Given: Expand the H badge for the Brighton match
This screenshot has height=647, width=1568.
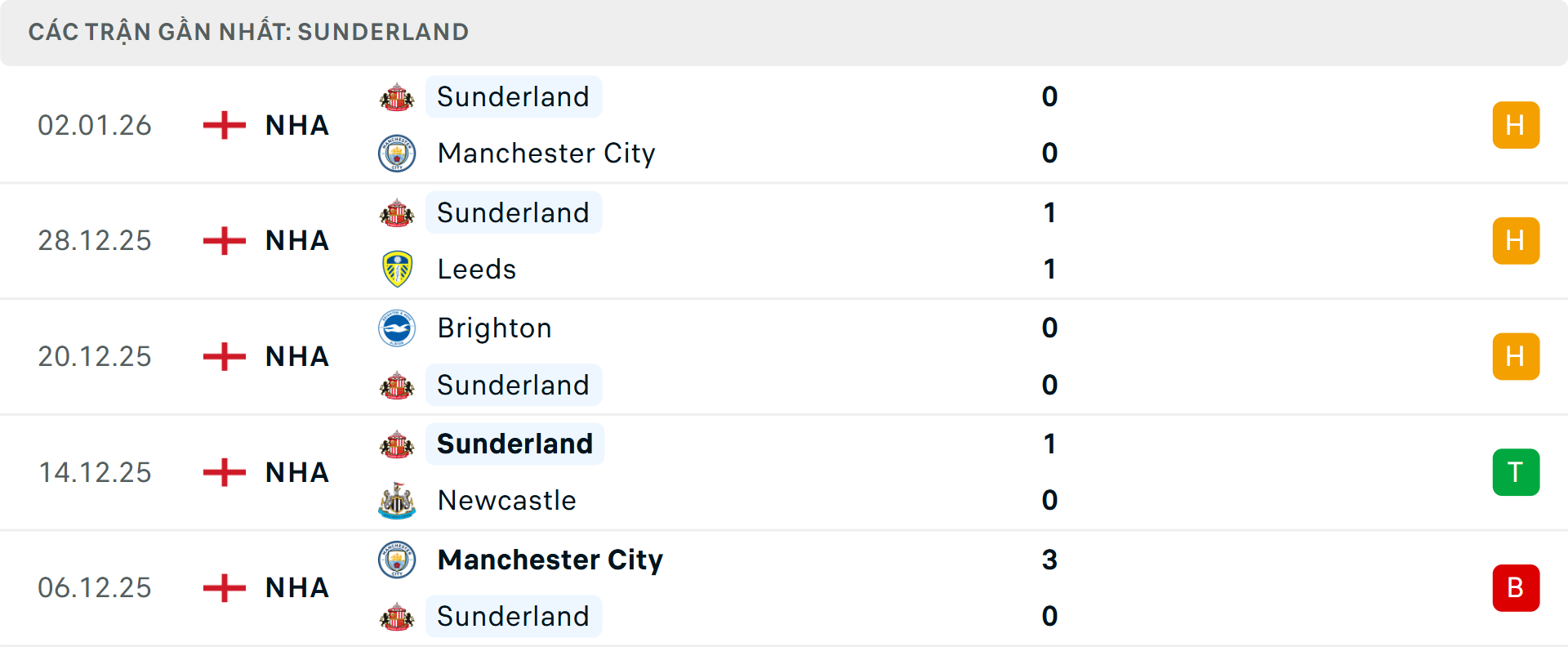Looking at the screenshot, I should 1517,356.
